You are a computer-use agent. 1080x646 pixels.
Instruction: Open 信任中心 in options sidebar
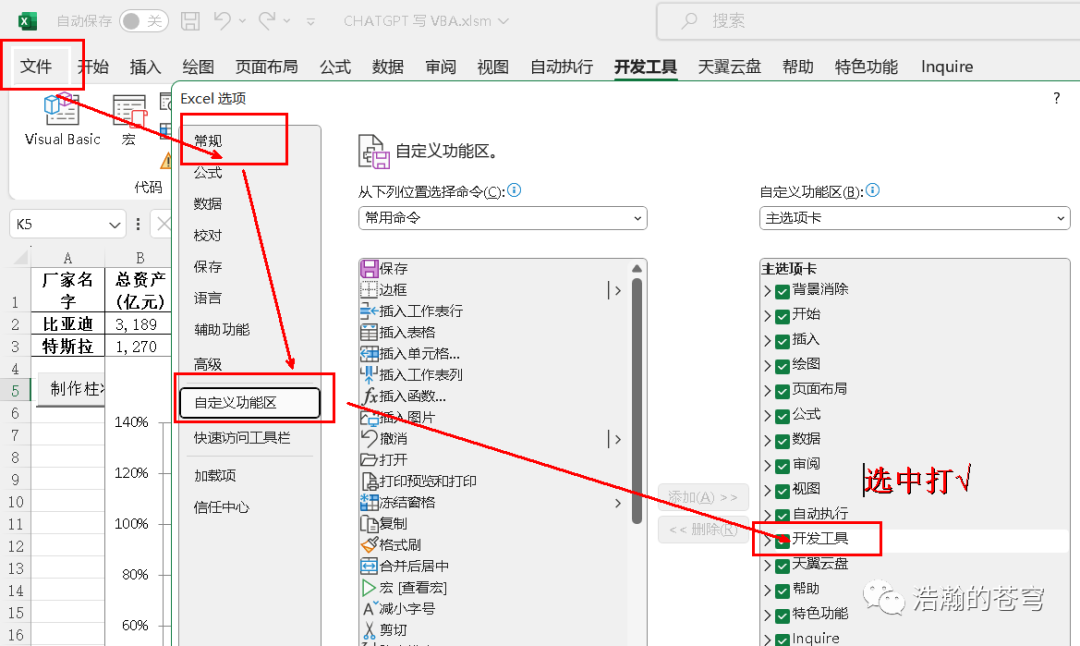tap(221, 508)
